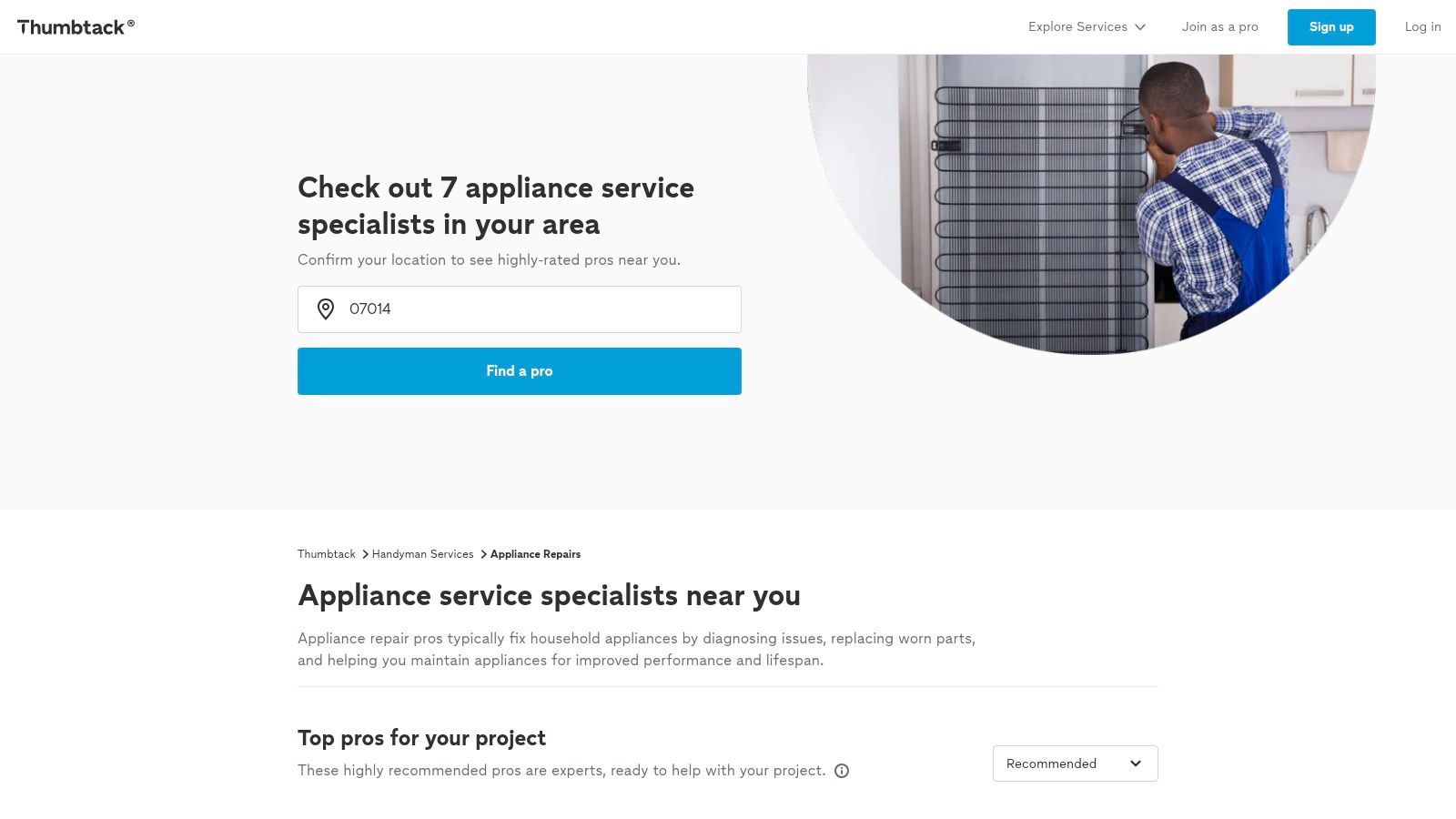The image size is (1456, 819).
Task: Click the breadcrumb arrow before Appliance Repairs
Action: [x=483, y=554]
